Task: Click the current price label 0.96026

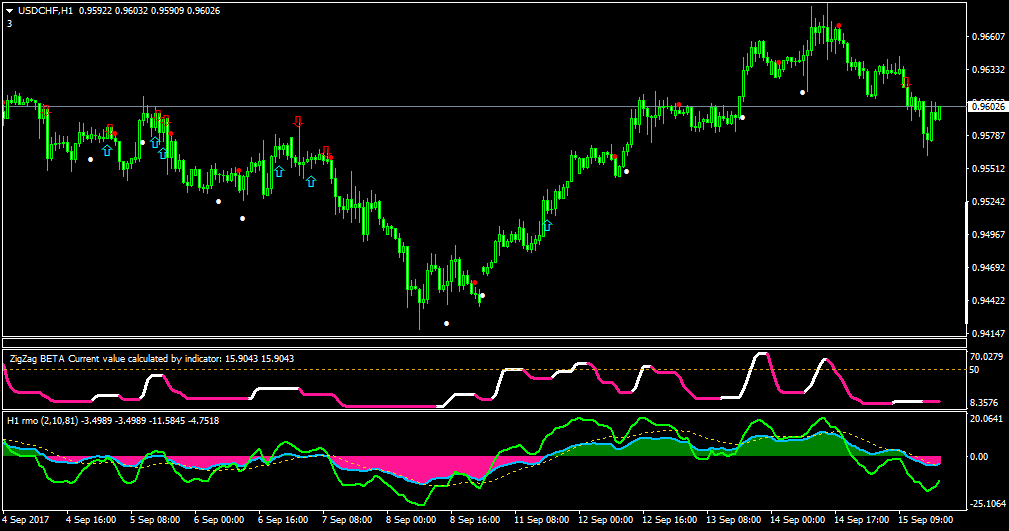Action: click(x=988, y=106)
